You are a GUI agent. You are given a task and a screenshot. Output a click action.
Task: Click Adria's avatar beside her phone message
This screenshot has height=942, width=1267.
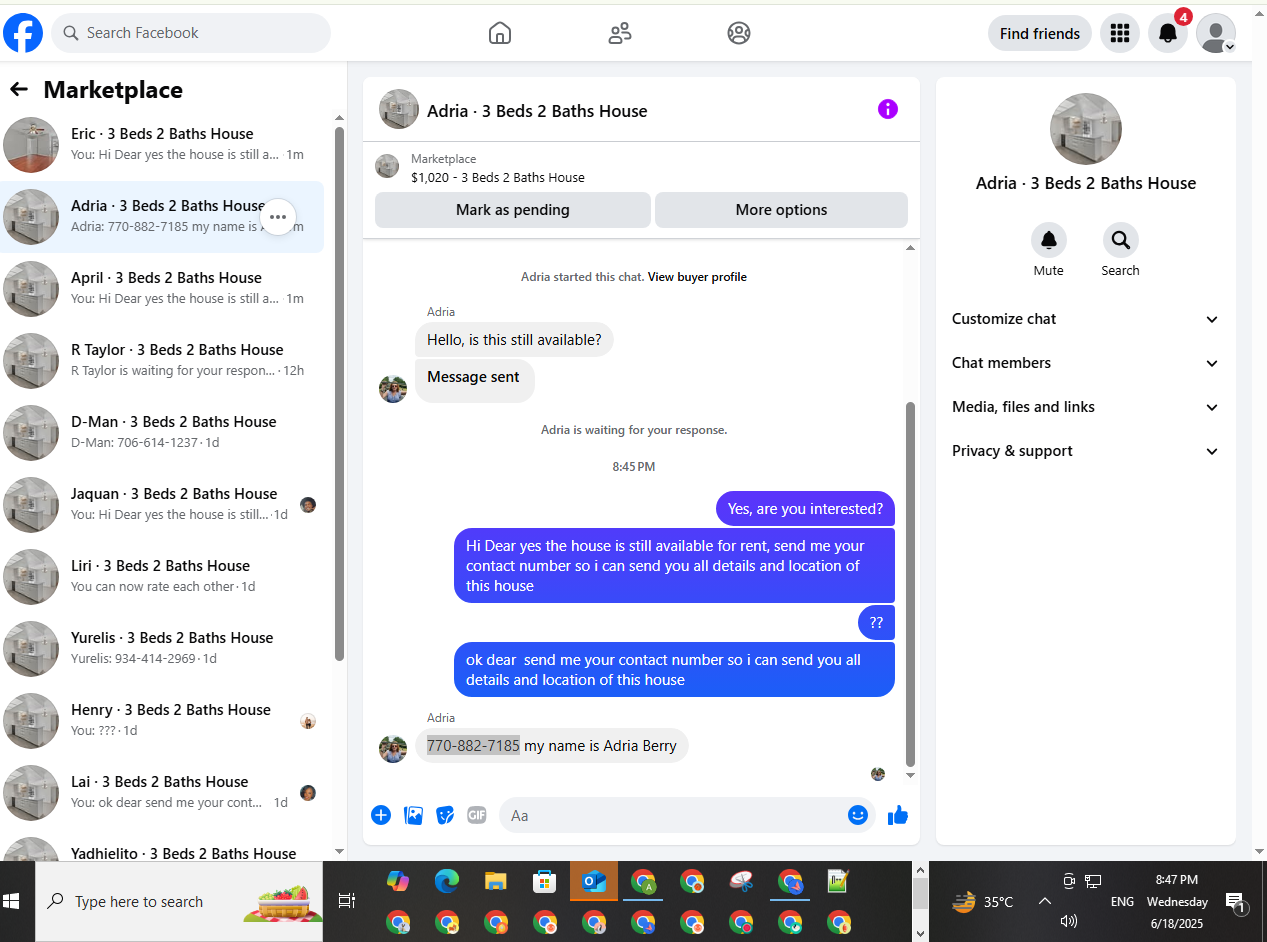[393, 749]
